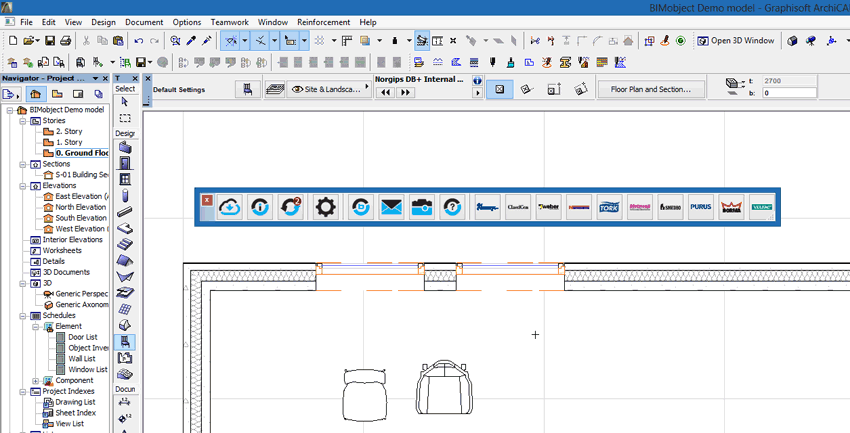Open the Options menu
The height and width of the screenshot is (433, 850).
point(187,22)
